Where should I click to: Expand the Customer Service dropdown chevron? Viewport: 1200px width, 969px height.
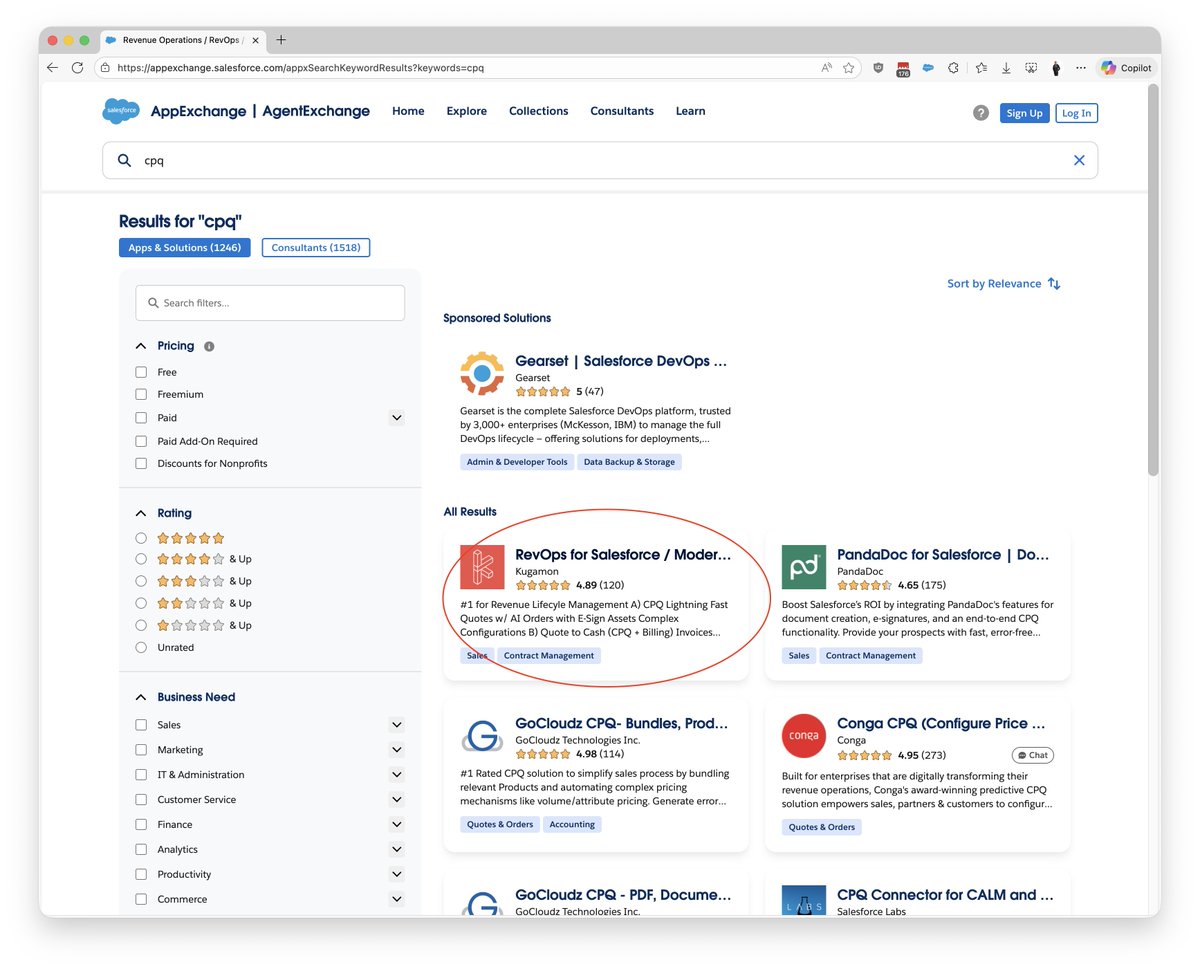coord(397,799)
